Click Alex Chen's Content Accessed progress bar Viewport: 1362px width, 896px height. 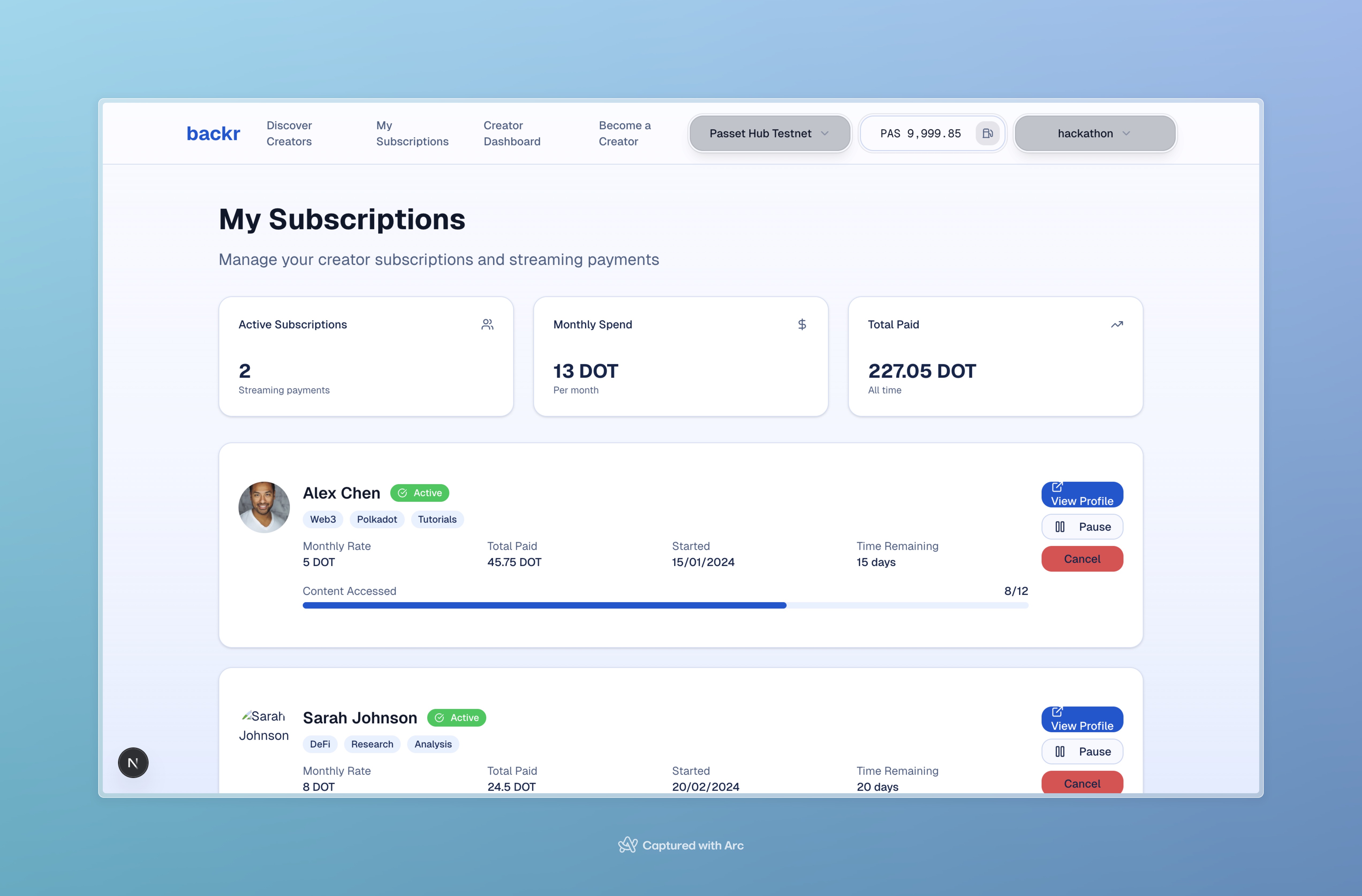665,605
